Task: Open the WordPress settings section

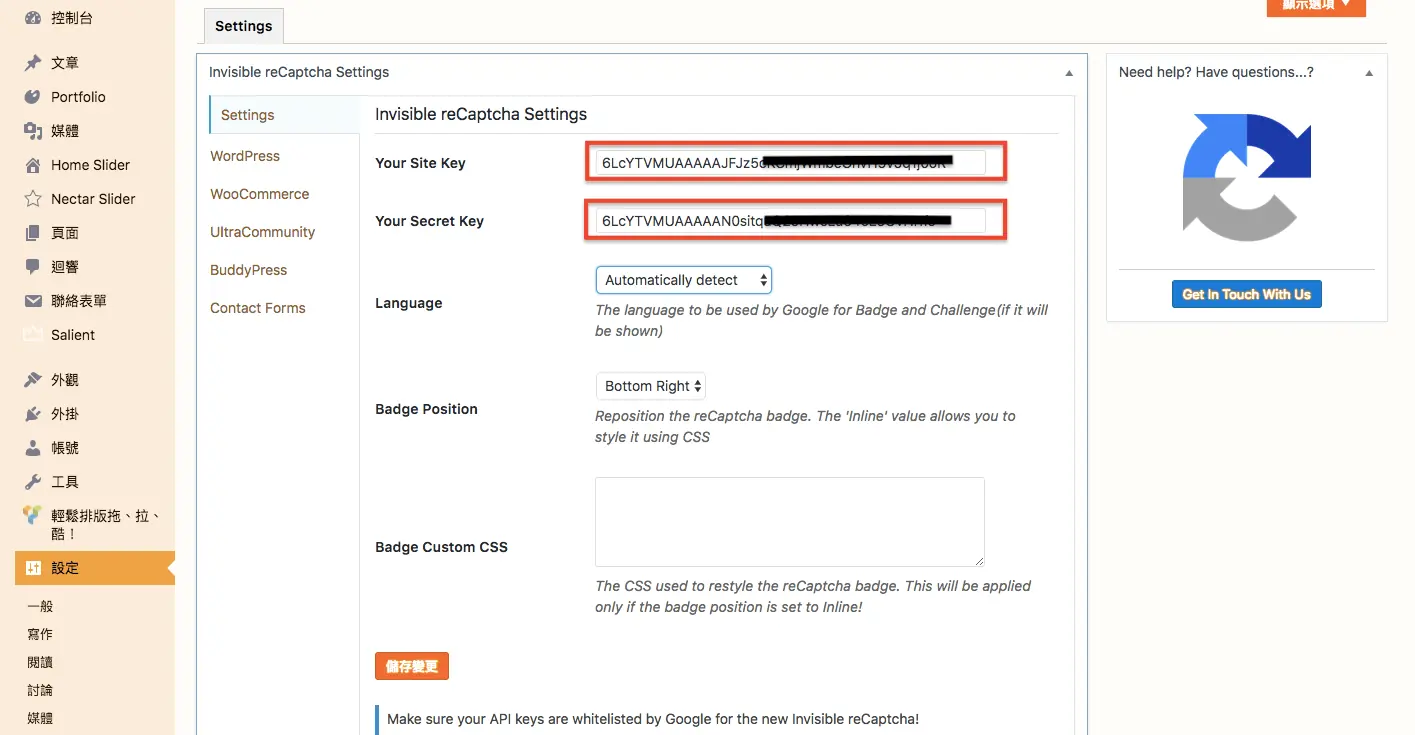Action: click(245, 156)
